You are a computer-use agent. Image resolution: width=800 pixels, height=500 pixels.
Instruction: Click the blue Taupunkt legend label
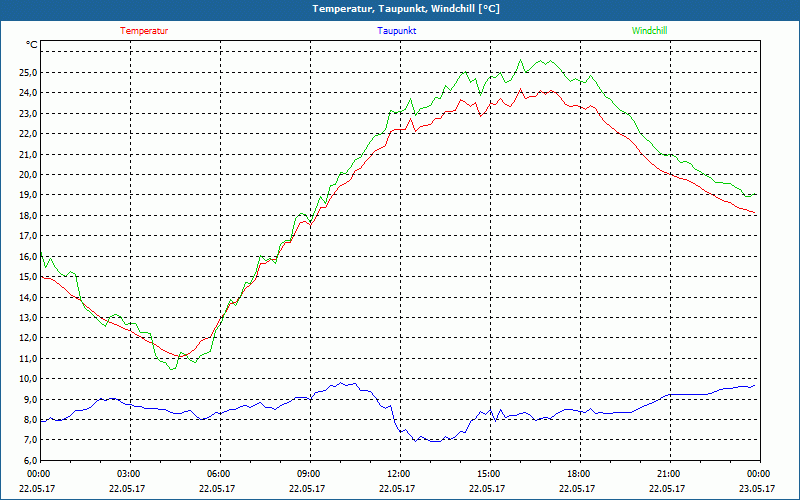396,31
